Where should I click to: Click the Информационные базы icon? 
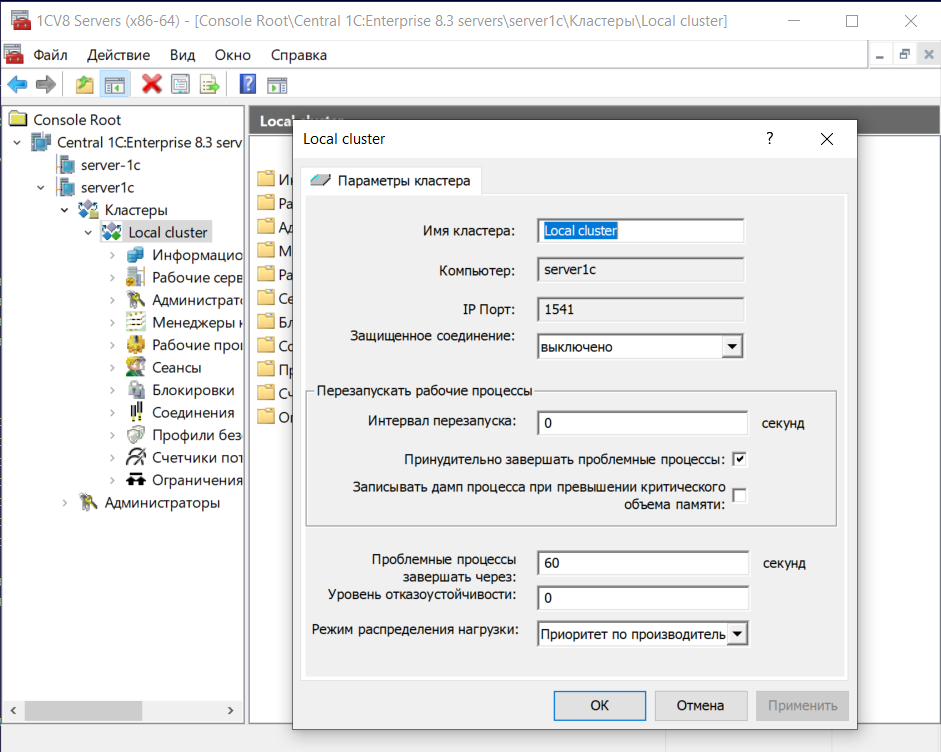tap(136, 255)
